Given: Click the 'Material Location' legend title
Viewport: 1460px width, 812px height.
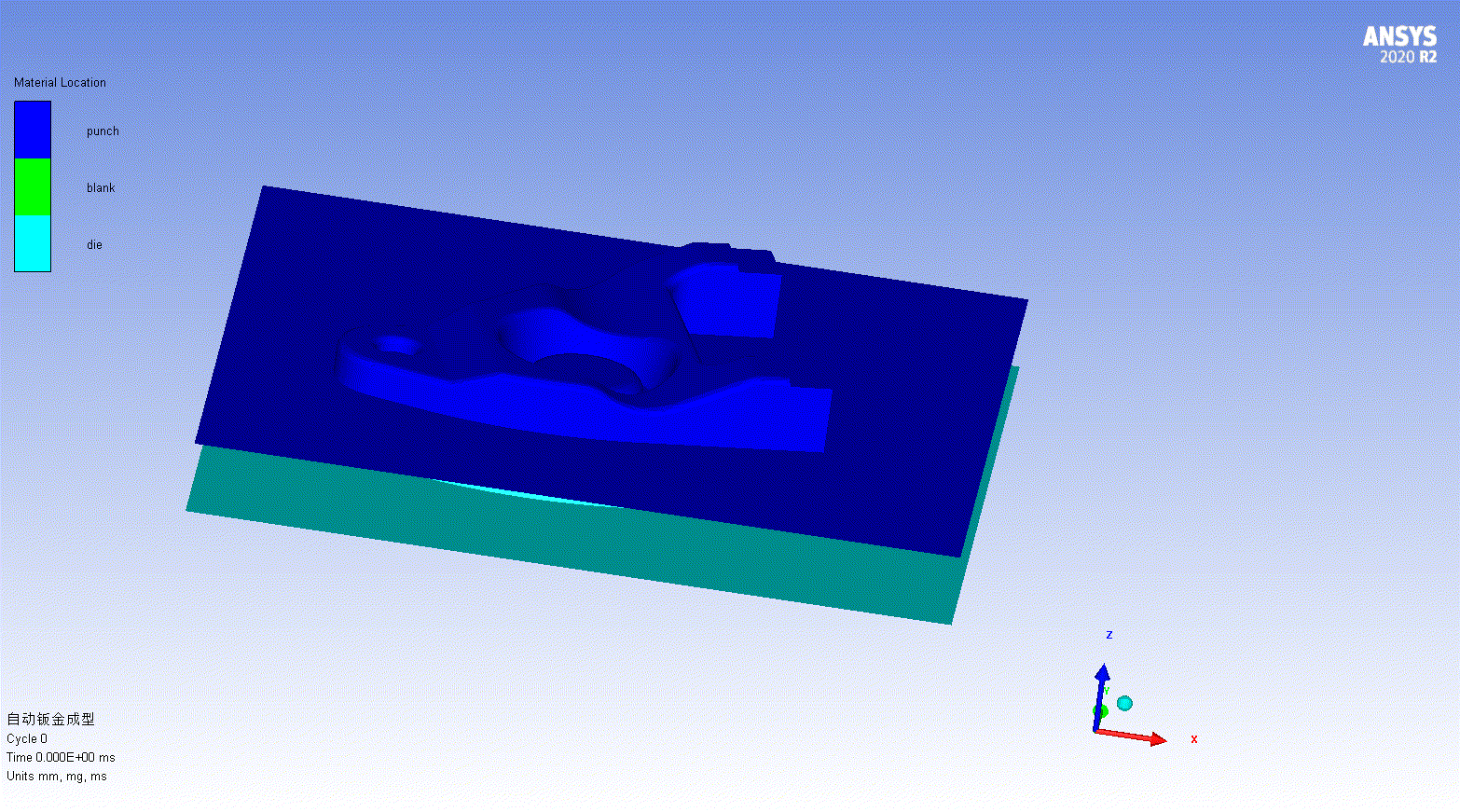Looking at the screenshot, I should click(x=60, y=83).
